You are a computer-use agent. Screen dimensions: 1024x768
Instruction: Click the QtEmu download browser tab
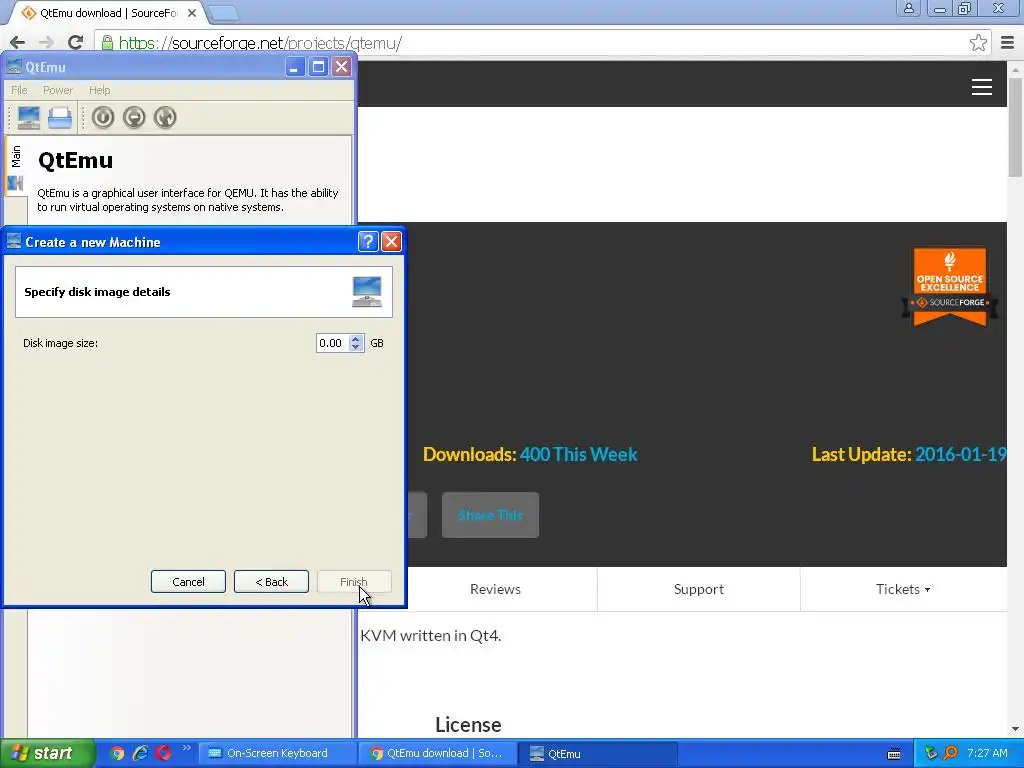point(108,13)
